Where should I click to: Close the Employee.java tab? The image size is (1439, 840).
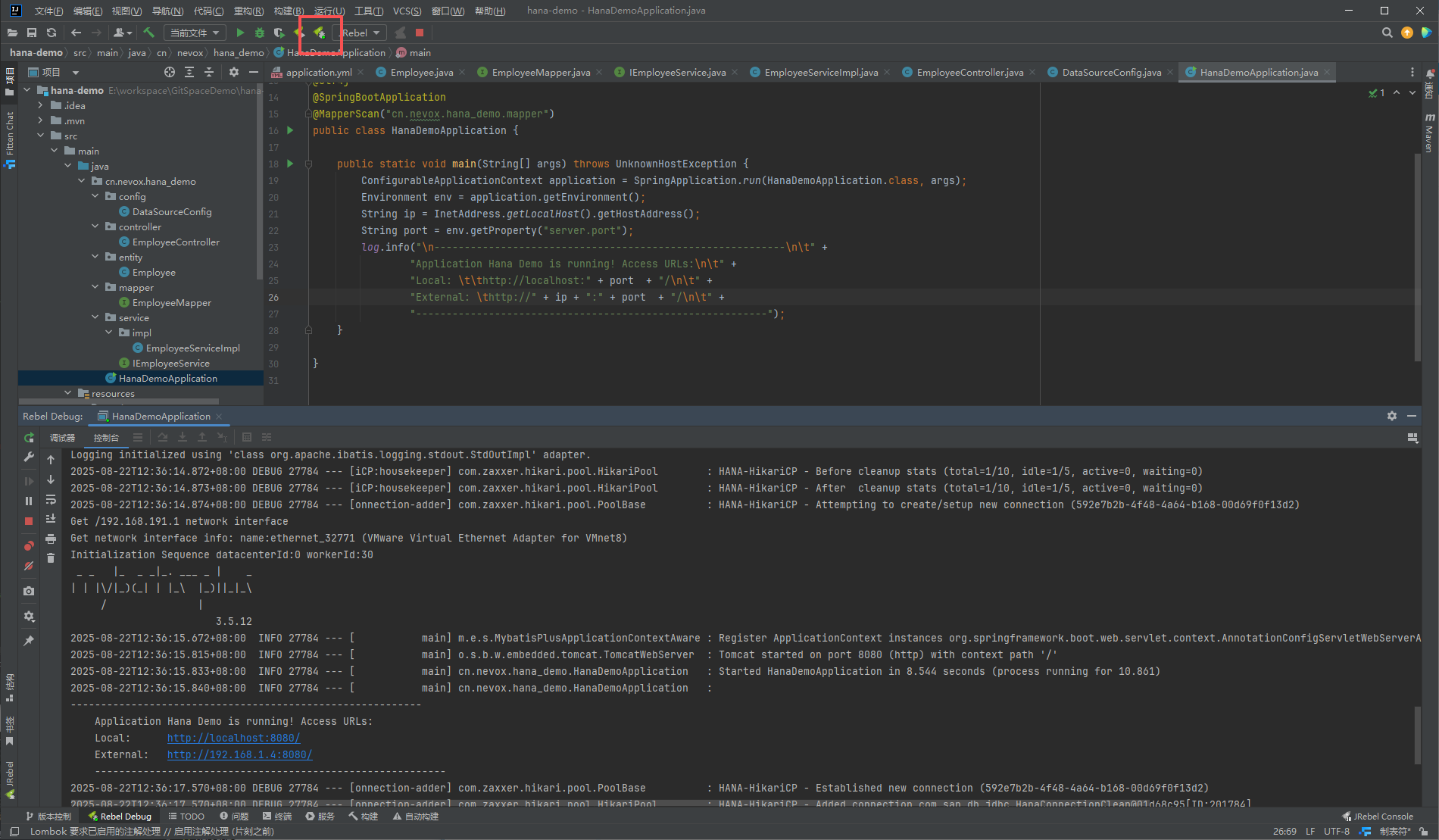click(464, 72)
